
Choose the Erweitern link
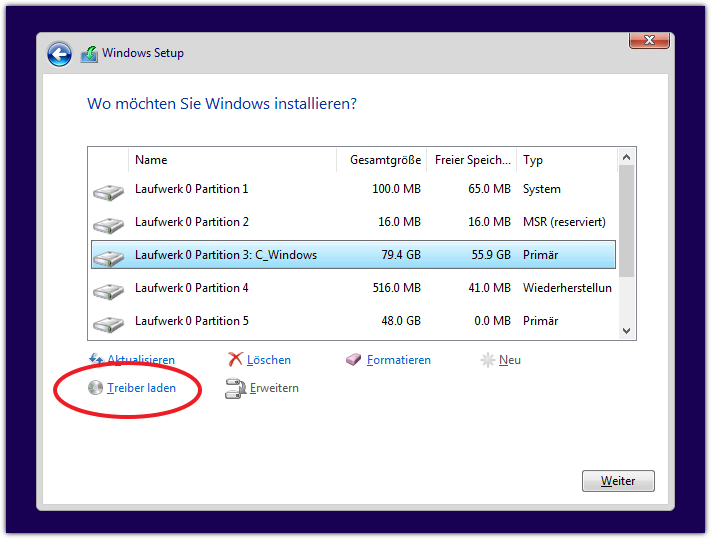click(274, 388)
